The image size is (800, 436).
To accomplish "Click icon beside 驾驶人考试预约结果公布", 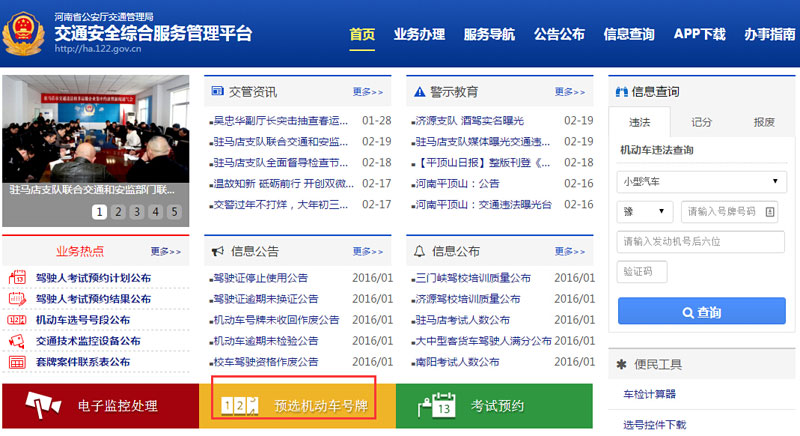I will (x=17, y=298).
